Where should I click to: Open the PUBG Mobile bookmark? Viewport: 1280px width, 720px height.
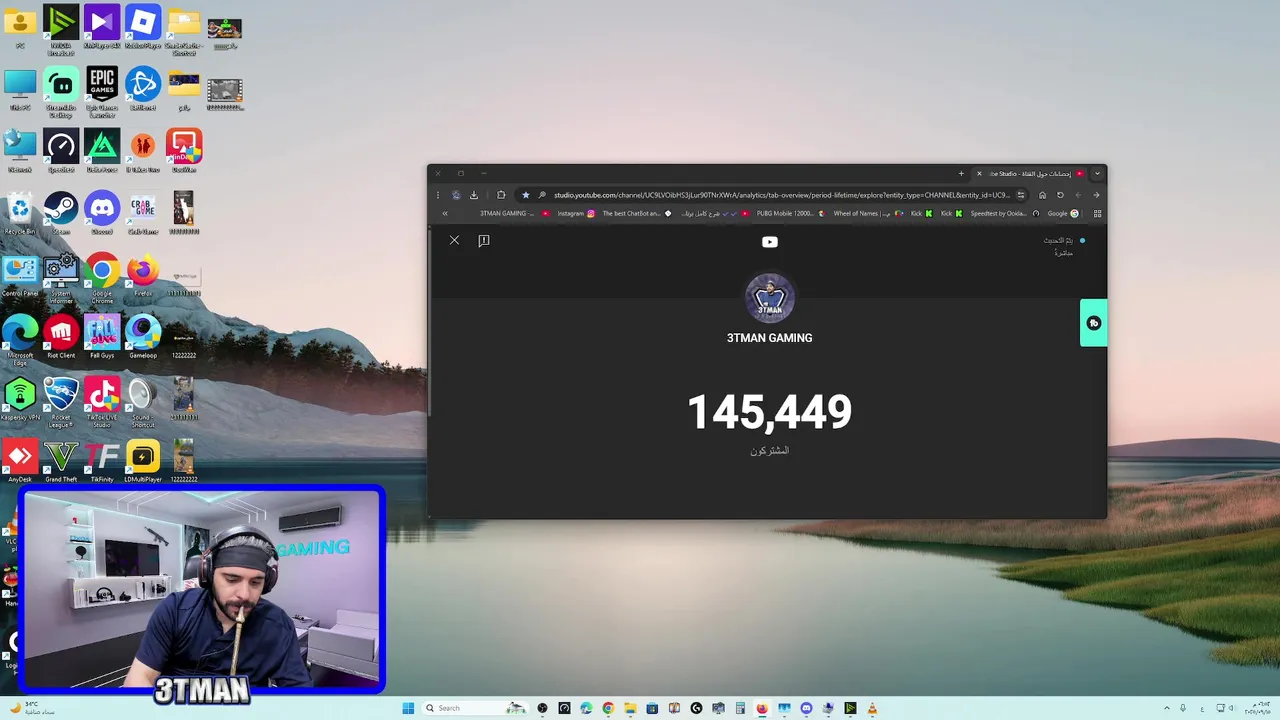click(791, 213)
